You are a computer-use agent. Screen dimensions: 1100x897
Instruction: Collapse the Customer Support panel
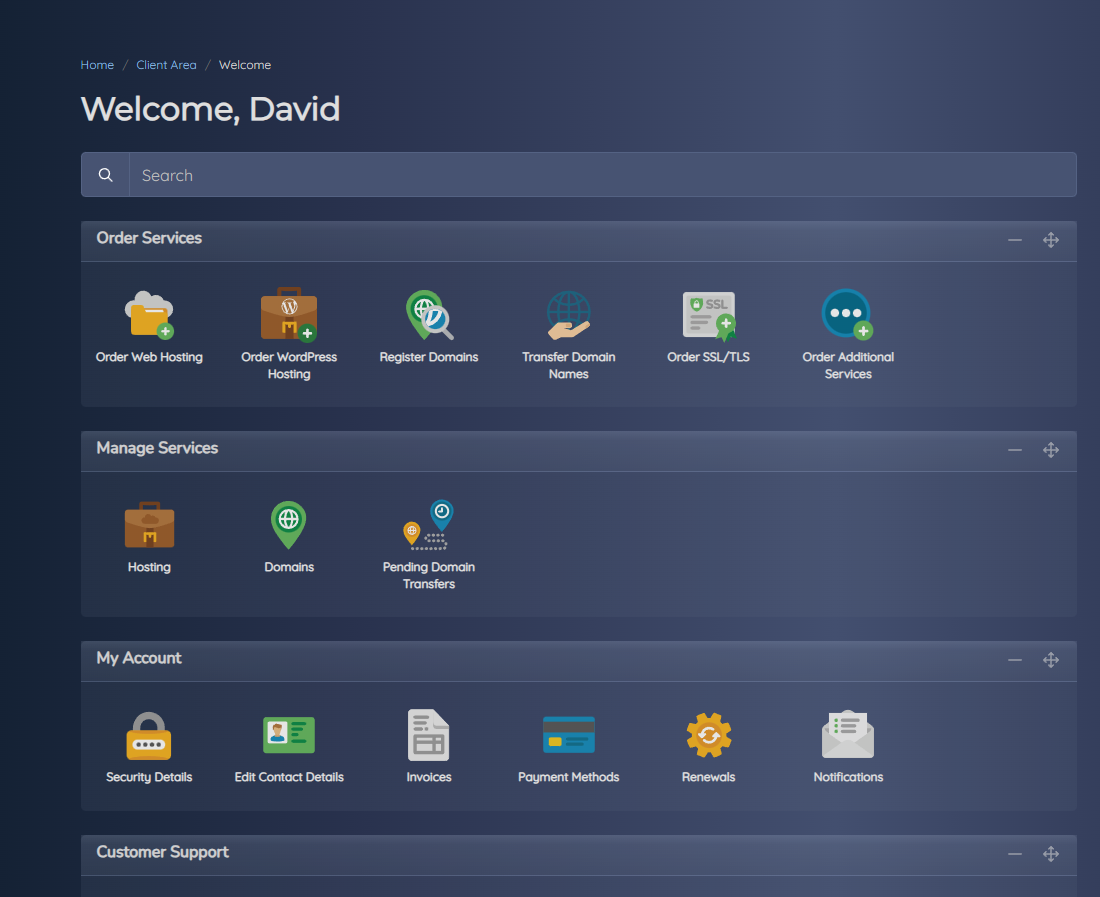pyautogui.click(x=1014, y=854)
